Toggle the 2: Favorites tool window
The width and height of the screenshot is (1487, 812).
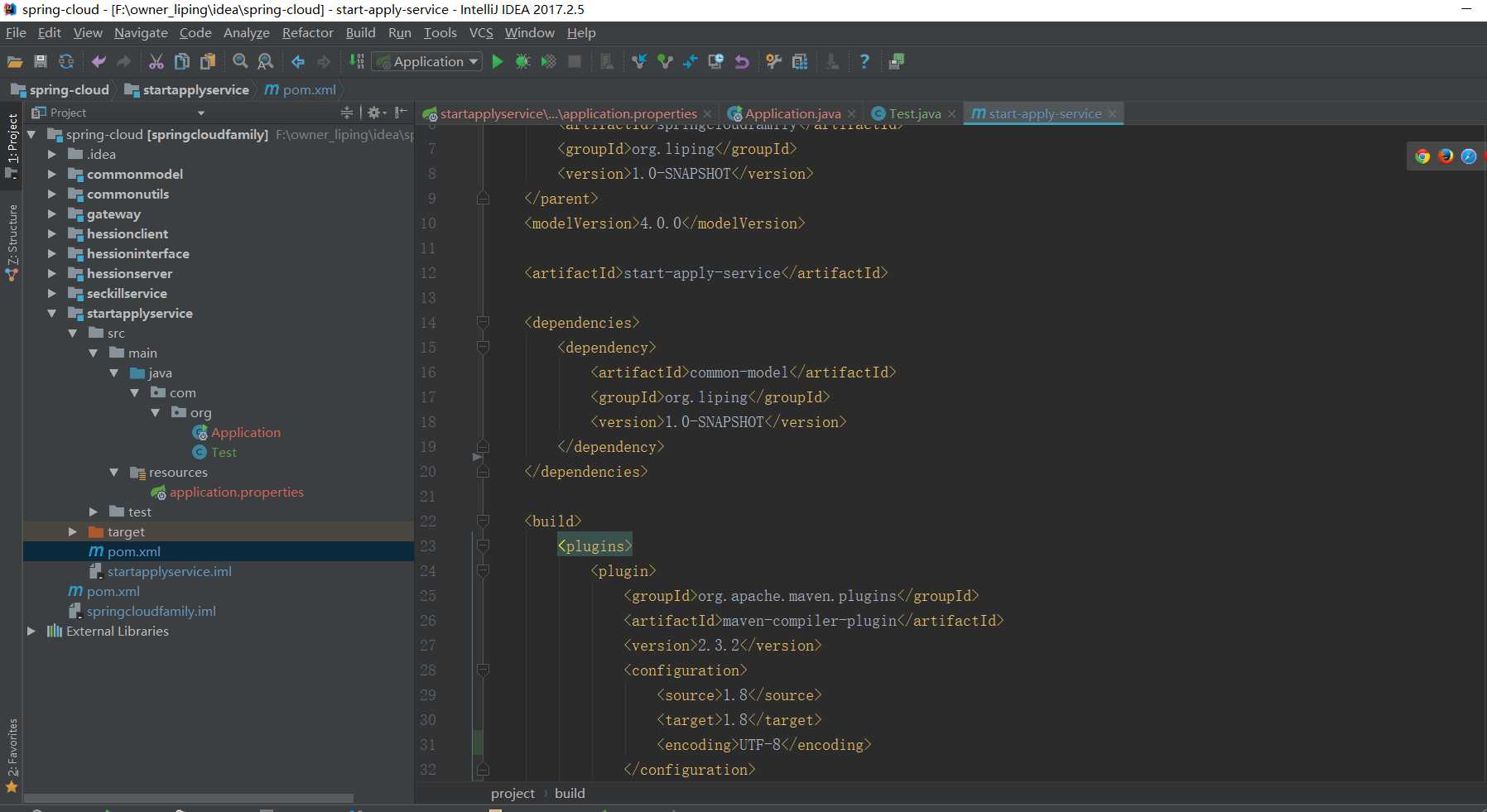12,757
